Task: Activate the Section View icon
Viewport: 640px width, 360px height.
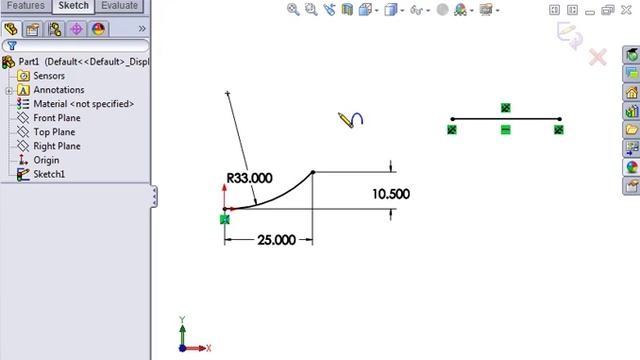Action: pos(347,9)
